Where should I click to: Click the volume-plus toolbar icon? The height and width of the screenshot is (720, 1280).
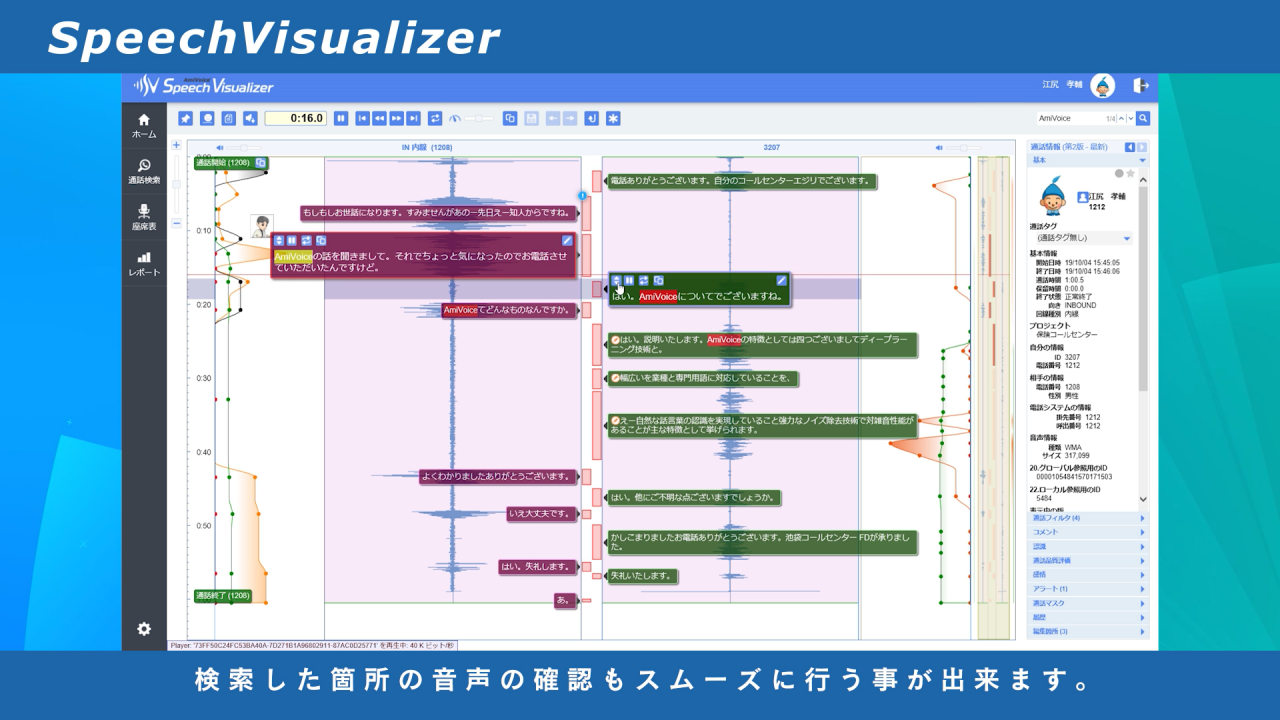pos(250,118)
